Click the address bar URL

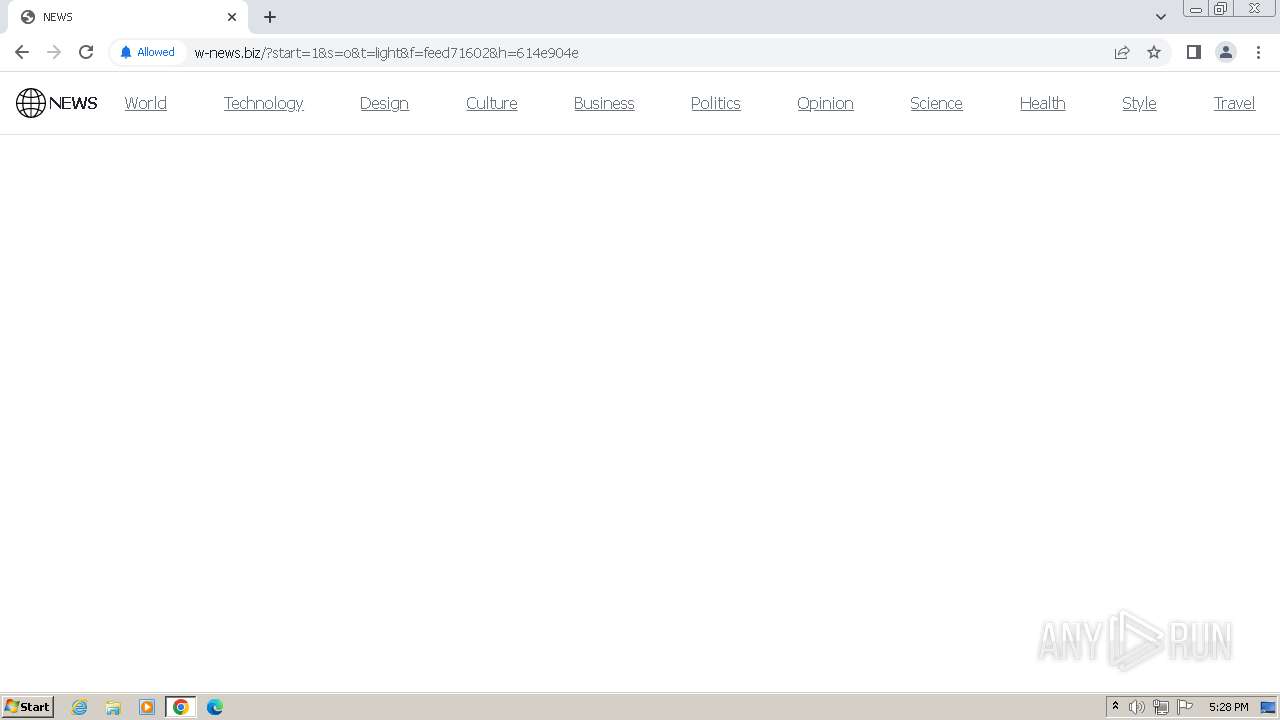coord(386,53)
